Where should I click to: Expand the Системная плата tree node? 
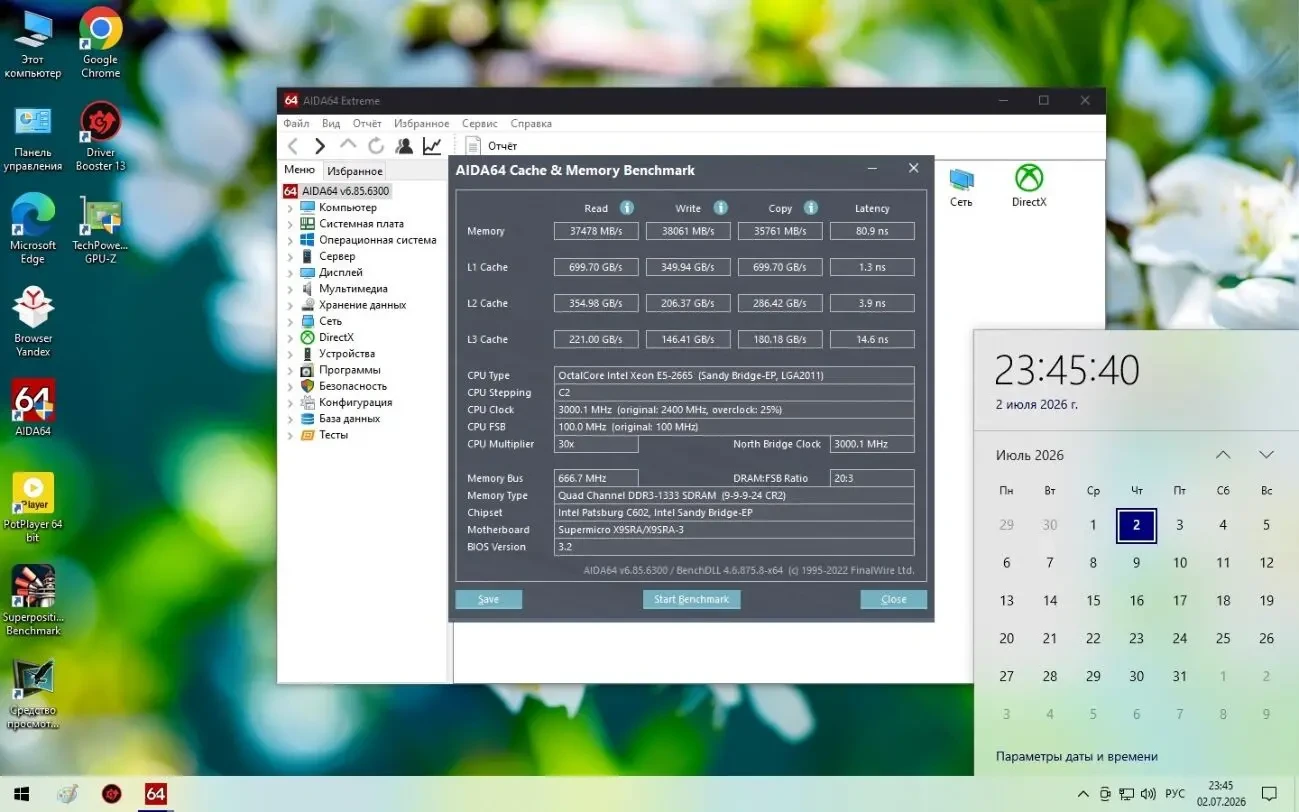pyautogui.click(x=290, y=224)
